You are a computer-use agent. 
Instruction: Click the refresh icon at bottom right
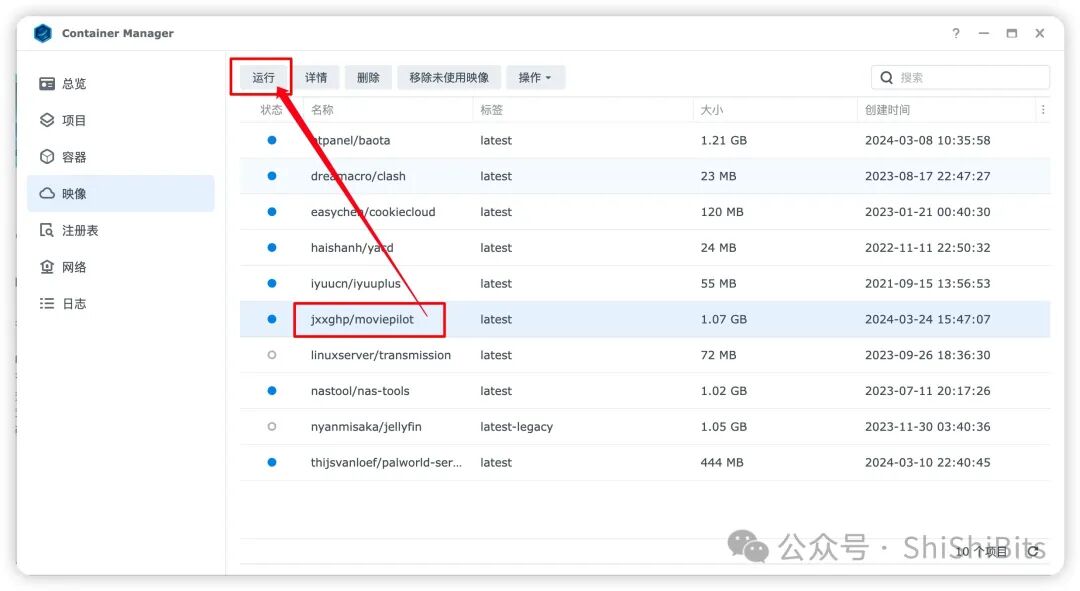tap(1033, 551)
